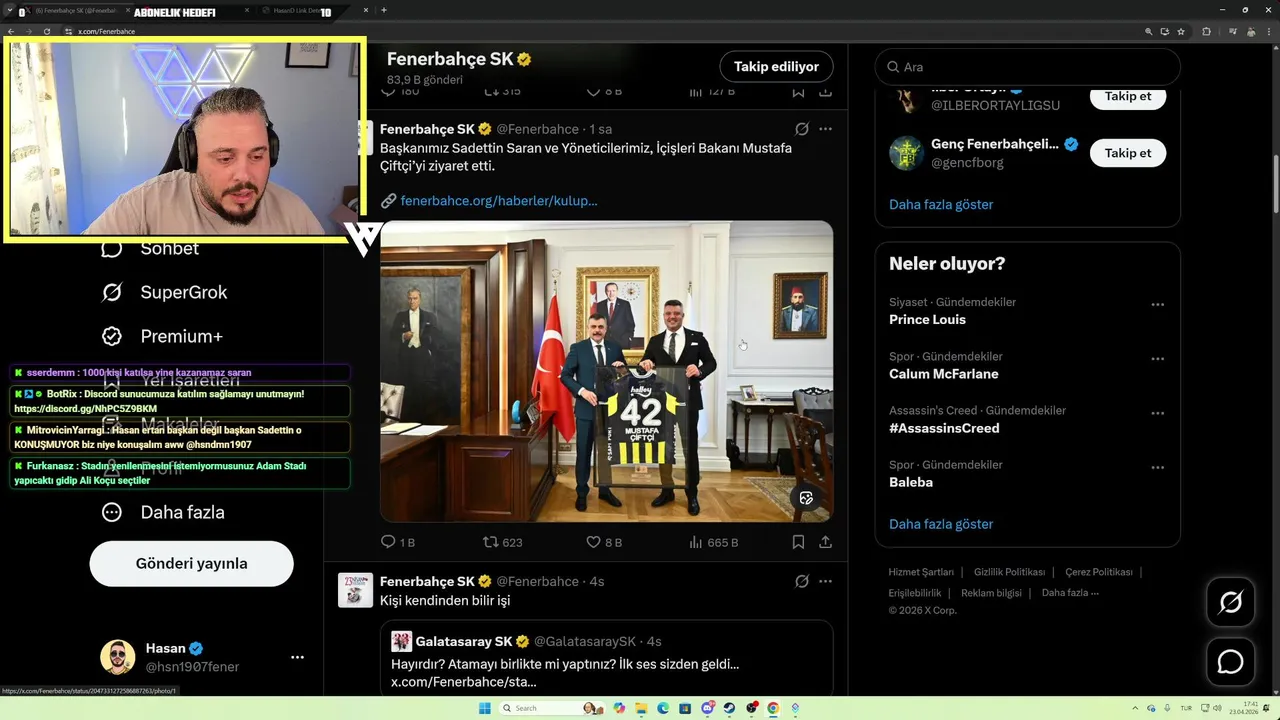
Task: Open quoted Galatasaray SK tweet
Action: pyautogui.click(x=606, y=658)
